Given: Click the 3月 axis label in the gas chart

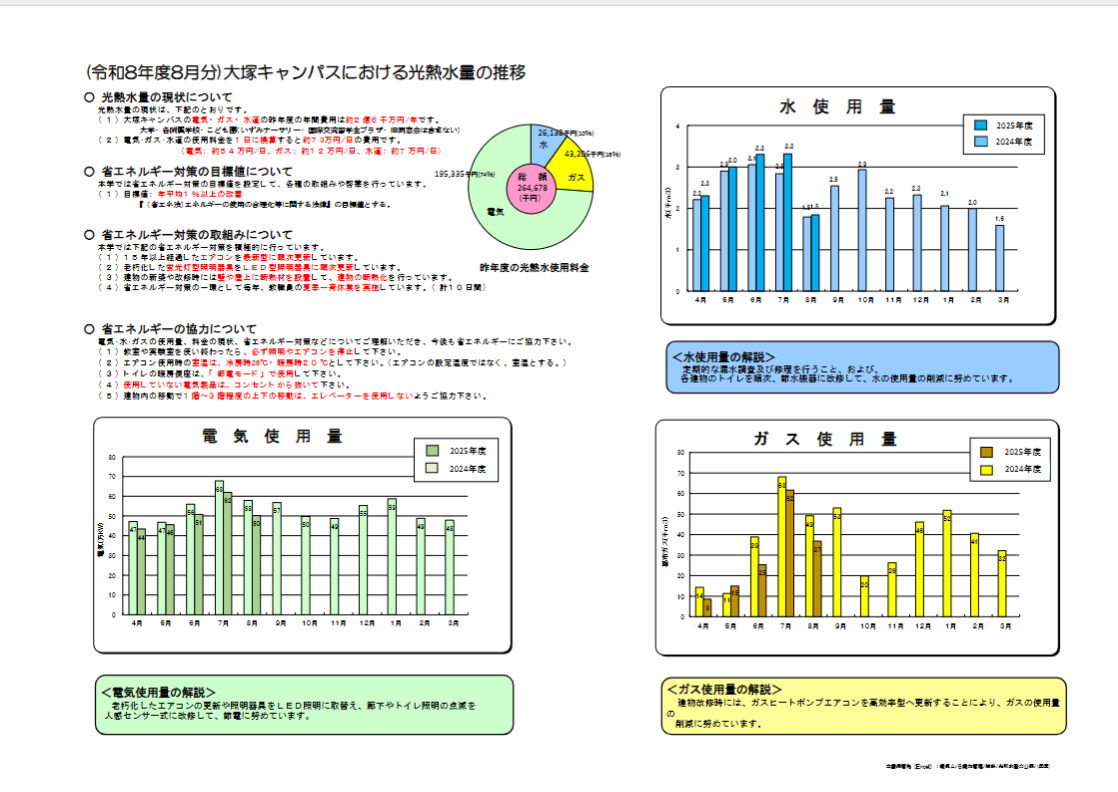Looking at the screenshot, I should coord(1005,626).
